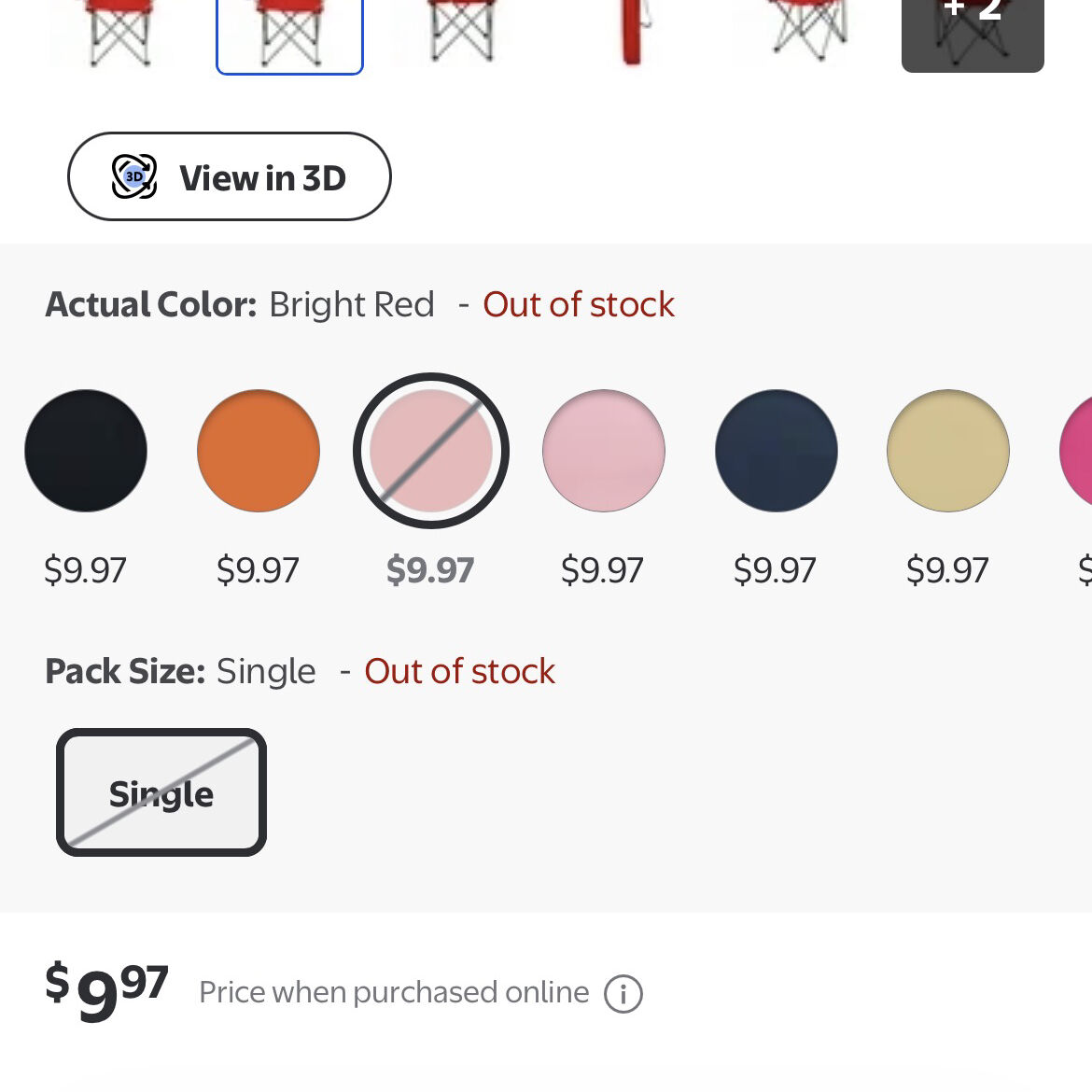This screenshot has height=1092, width=1092.
Task: Click the $9.97 price under navy swatch
Action: [x=776, y=570]
